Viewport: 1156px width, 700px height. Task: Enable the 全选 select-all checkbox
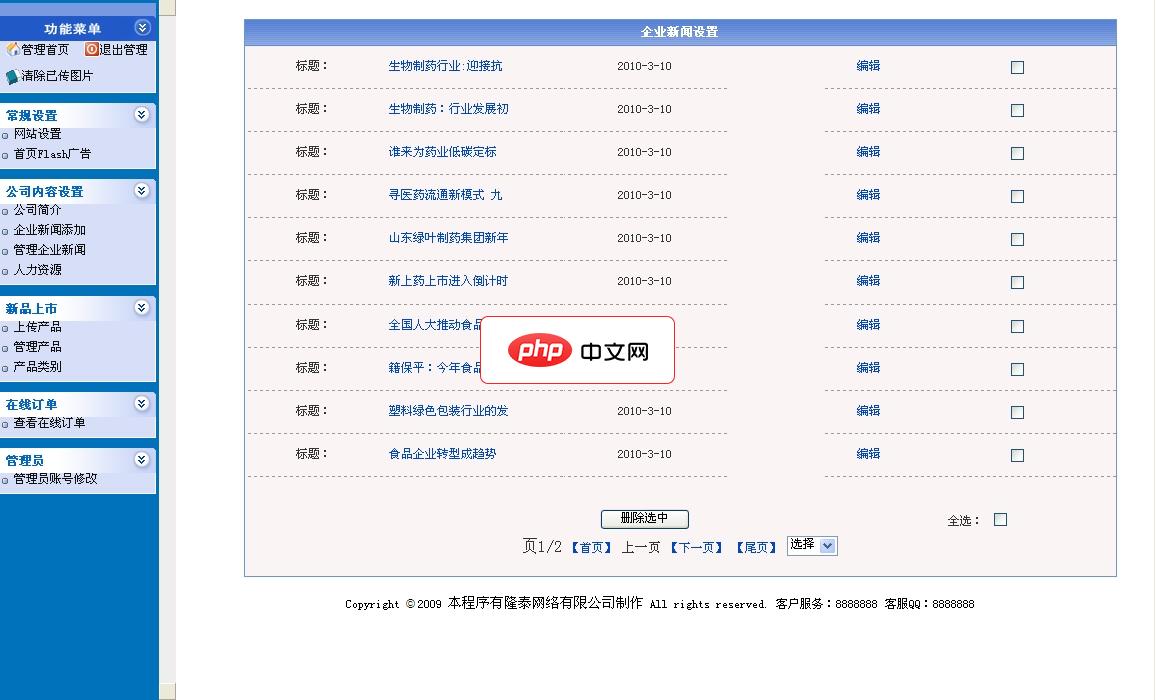pyautogui.click(x=999, y=519)
